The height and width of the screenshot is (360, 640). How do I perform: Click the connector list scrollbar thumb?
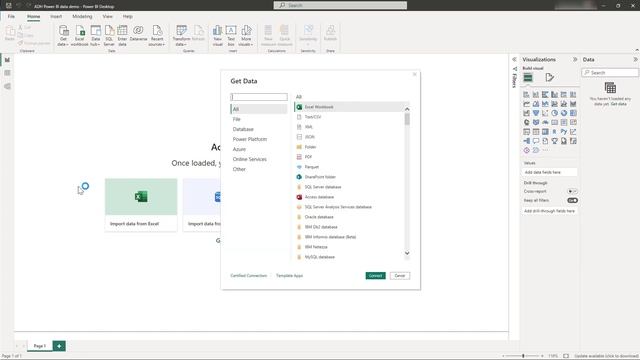[407, 119]
